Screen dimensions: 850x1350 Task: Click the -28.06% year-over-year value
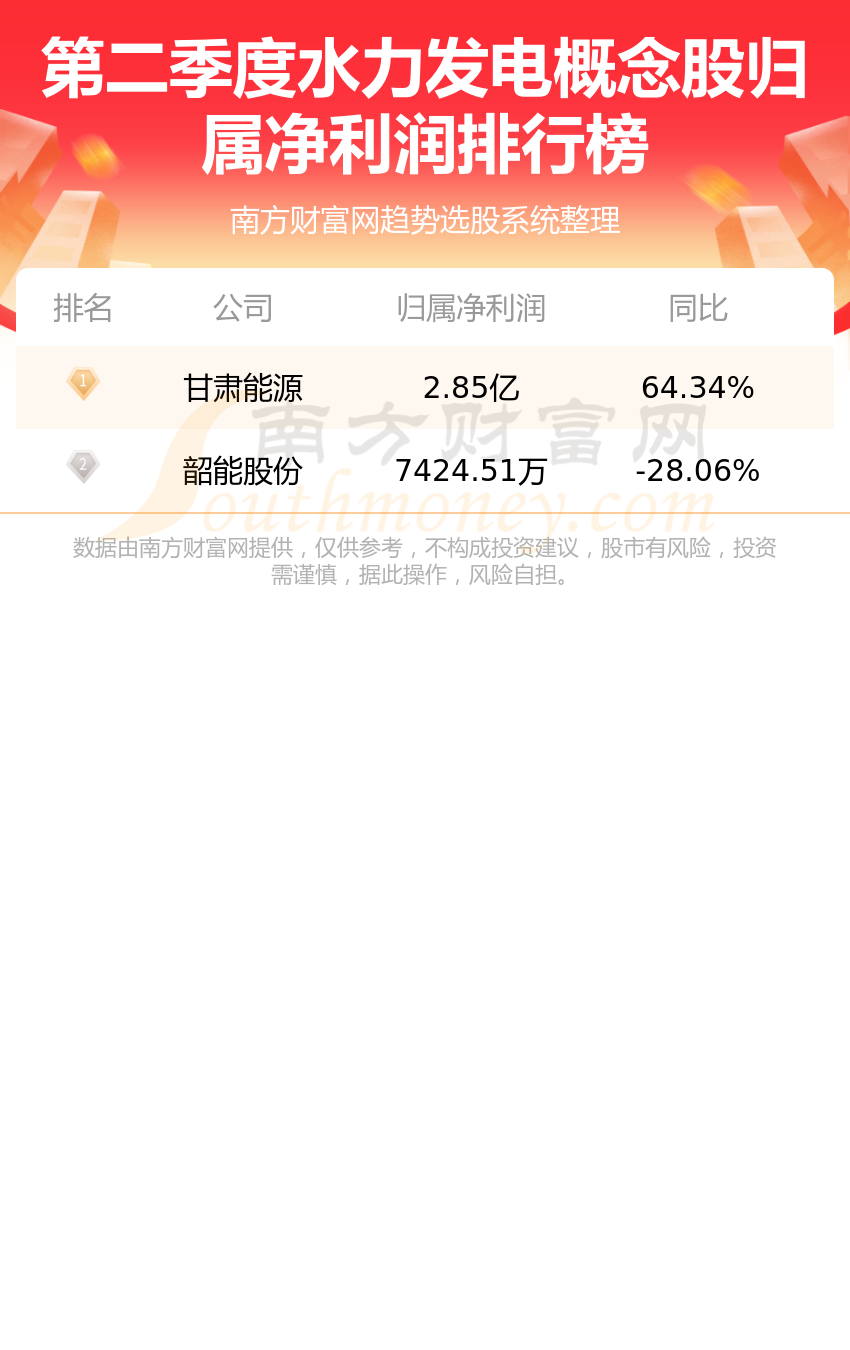coord(698,470)
